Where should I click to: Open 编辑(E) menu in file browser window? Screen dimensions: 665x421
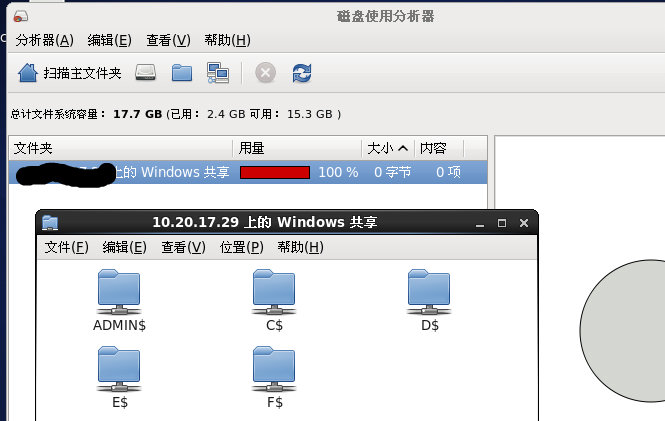pyautogui.click(x=125, y=247)
